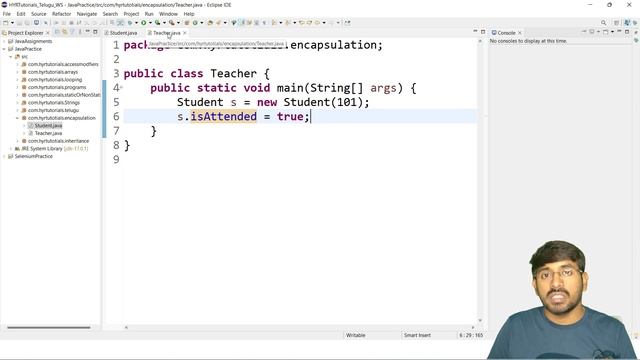The width and height of the screenshot is (640, 360).
Task: Open the Project menu
Action: (x=131, y=14)
